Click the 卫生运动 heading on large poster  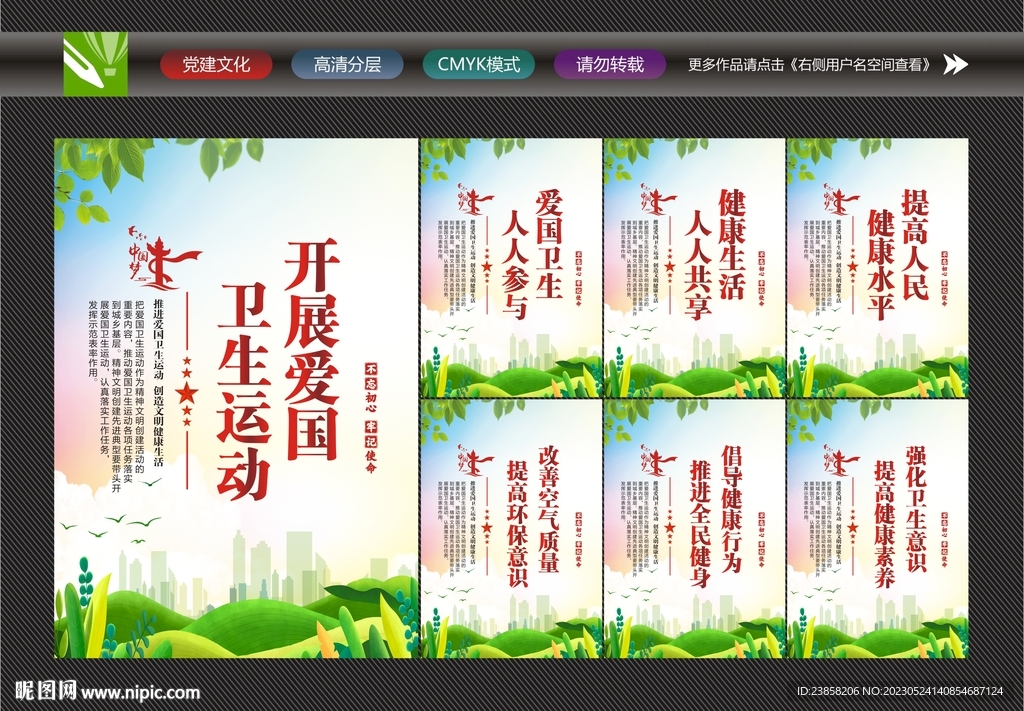[x=244, y=392]
